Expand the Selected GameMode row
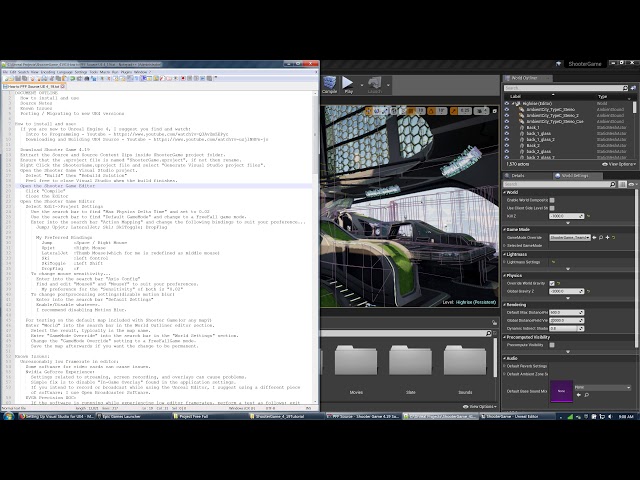Image resolution: width=640 pixels, height=480 pixels. [505, 246]
